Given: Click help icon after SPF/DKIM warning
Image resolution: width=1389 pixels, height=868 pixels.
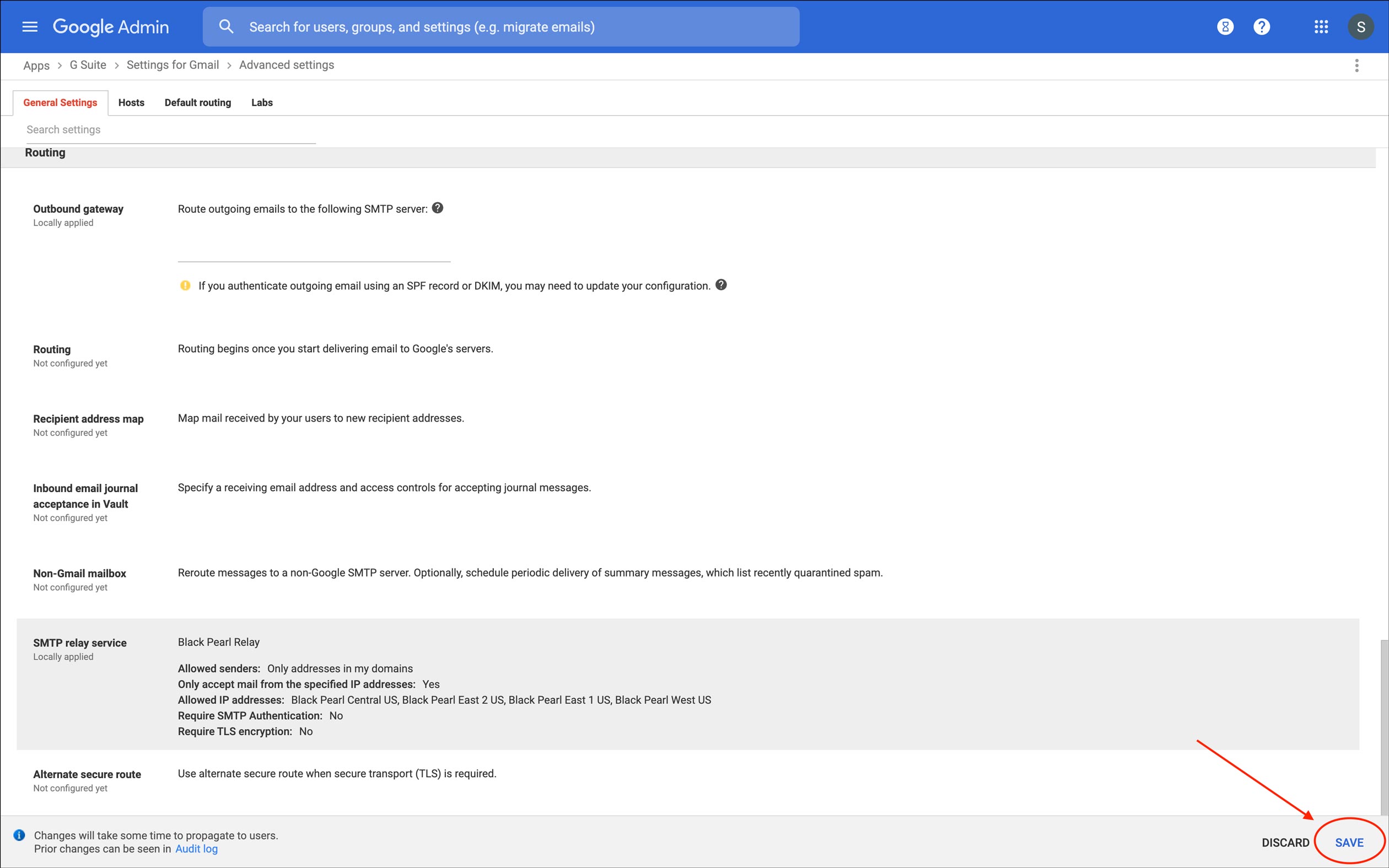Looking at the screenshot, I should coord(721,285).
